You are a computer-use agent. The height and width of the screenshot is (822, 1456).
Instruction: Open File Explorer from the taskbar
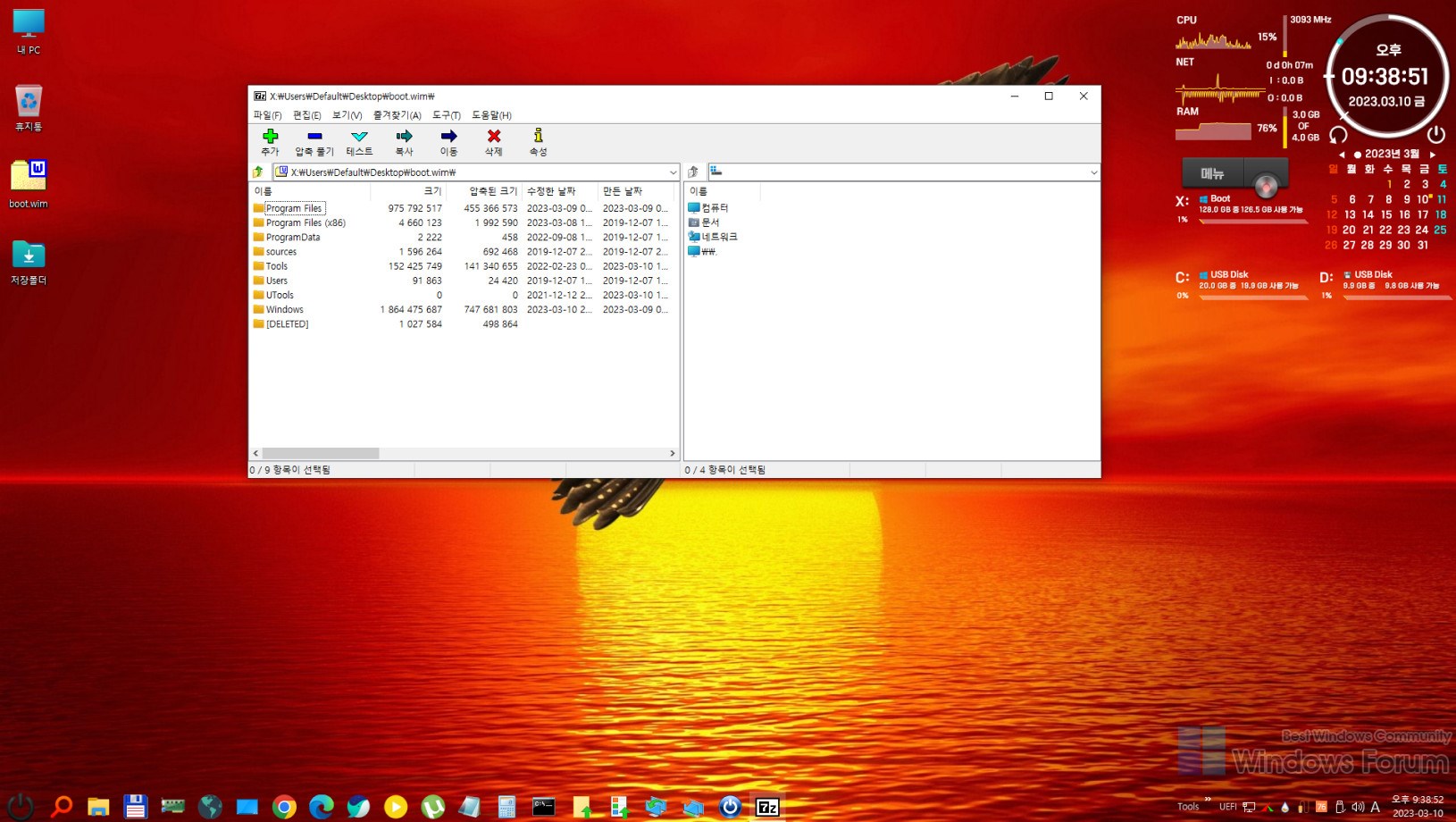click(98, 807)
